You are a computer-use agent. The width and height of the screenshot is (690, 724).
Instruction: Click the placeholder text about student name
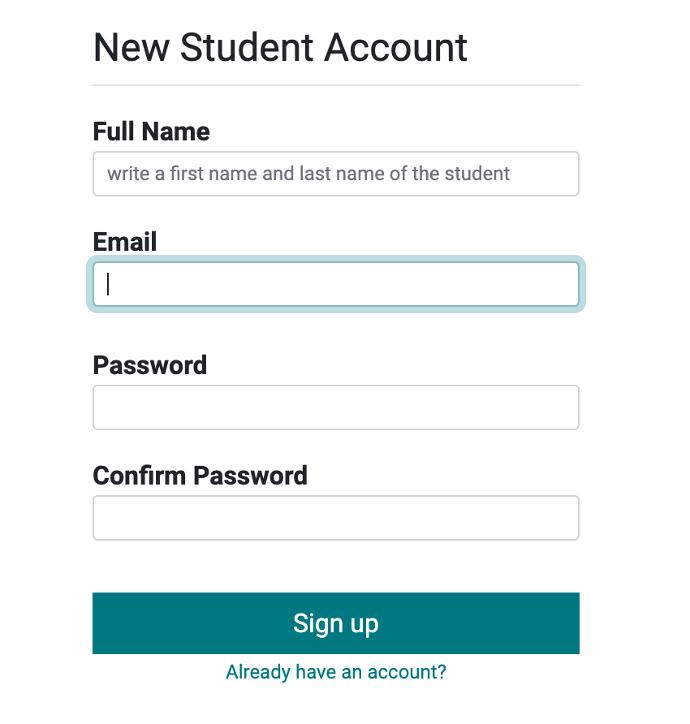[x=309, y=174]
